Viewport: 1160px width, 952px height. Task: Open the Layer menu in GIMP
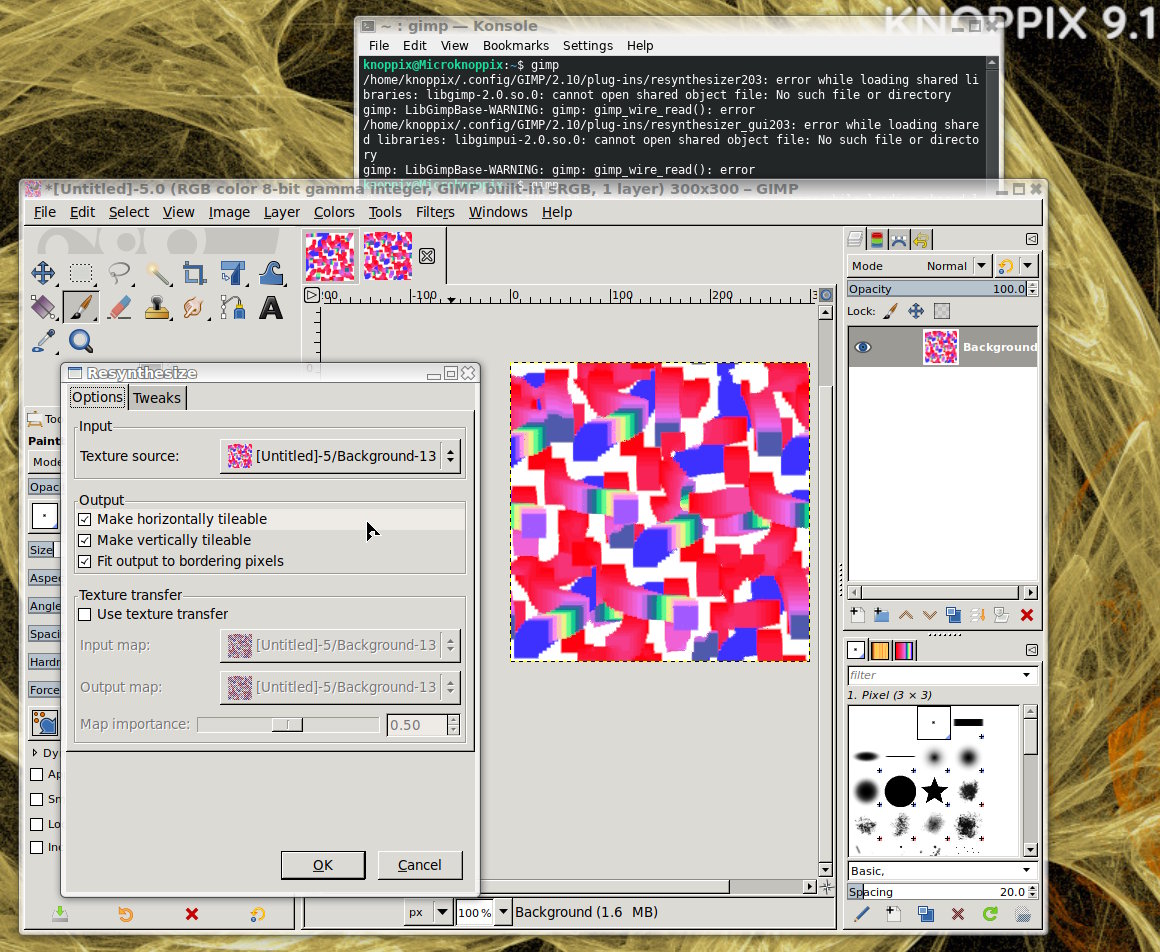tap(282, 212)
